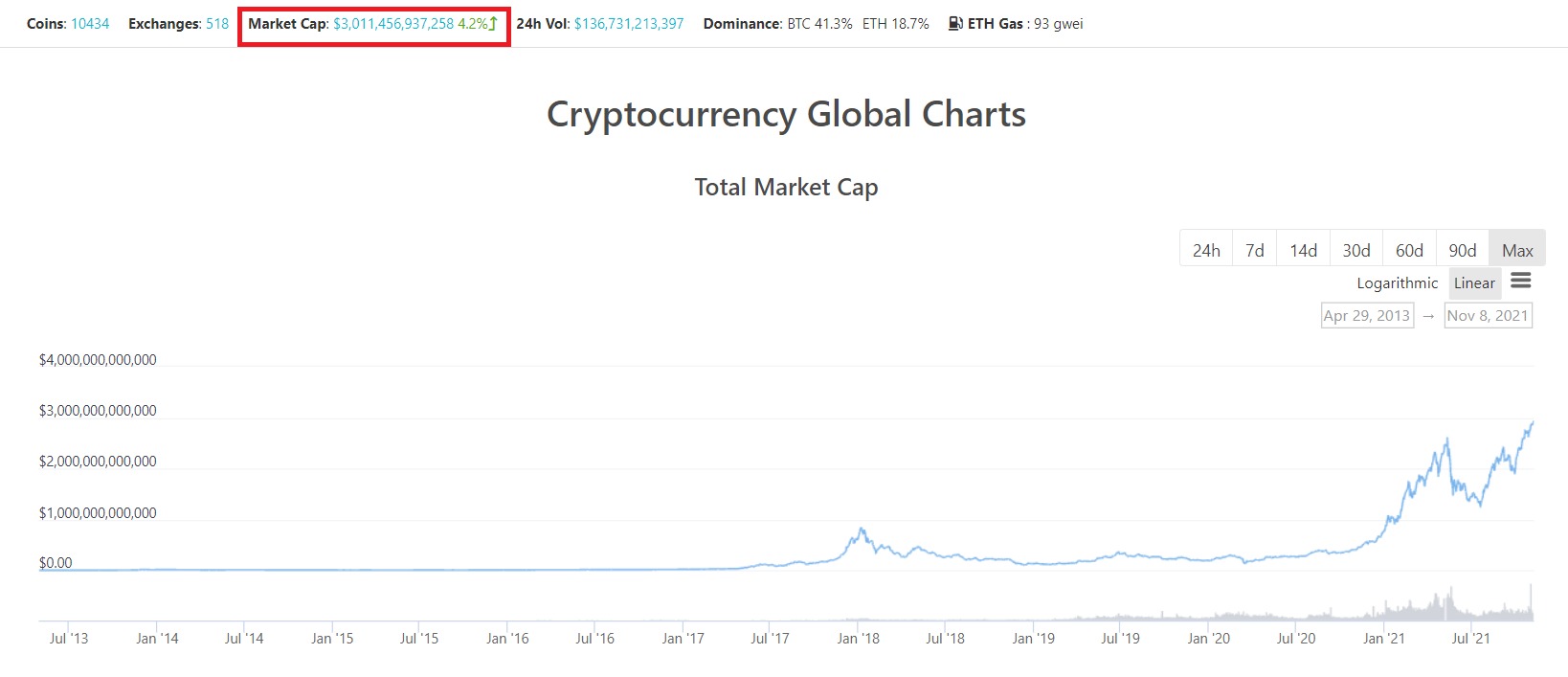Viewport: 1568px width, 677px height.
Task: Select the 24h chart range
Action: [1207, 249]
